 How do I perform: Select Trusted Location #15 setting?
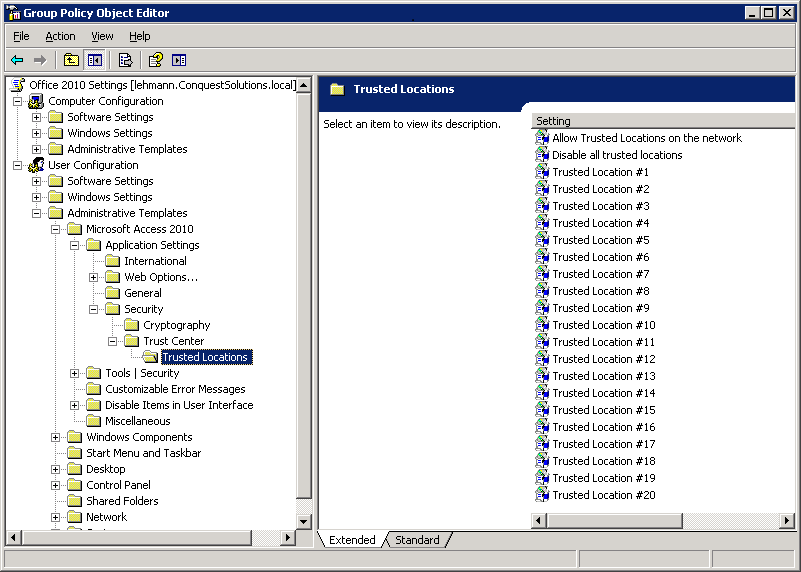604,410
